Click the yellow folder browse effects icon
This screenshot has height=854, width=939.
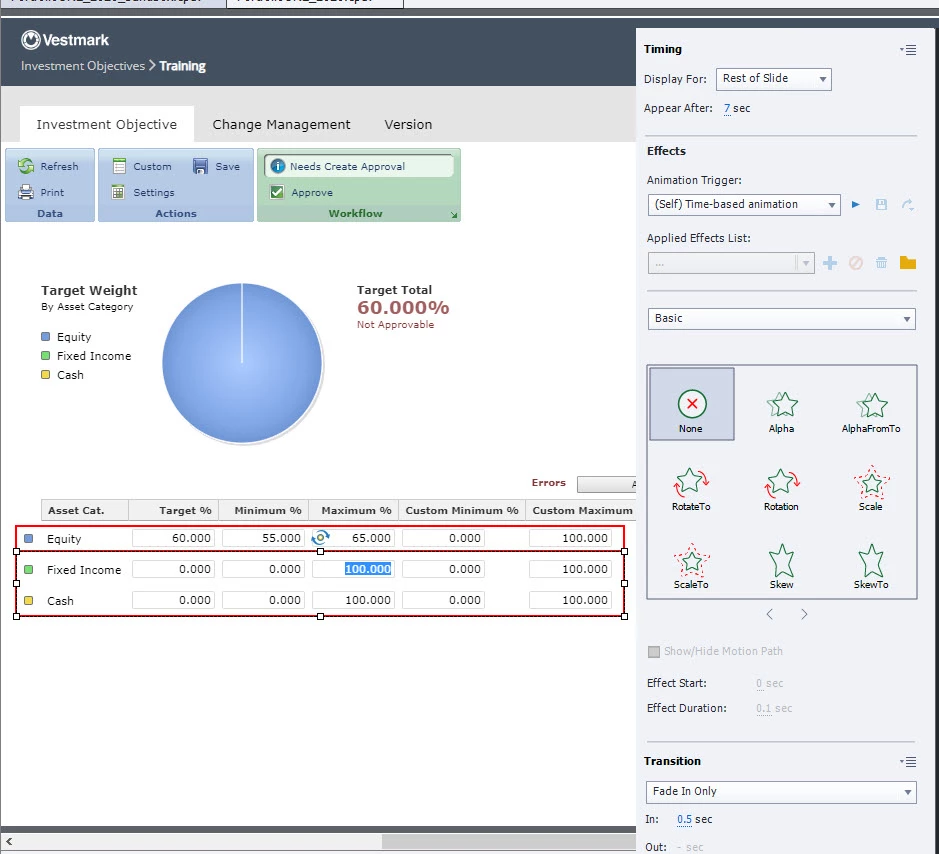907,263
